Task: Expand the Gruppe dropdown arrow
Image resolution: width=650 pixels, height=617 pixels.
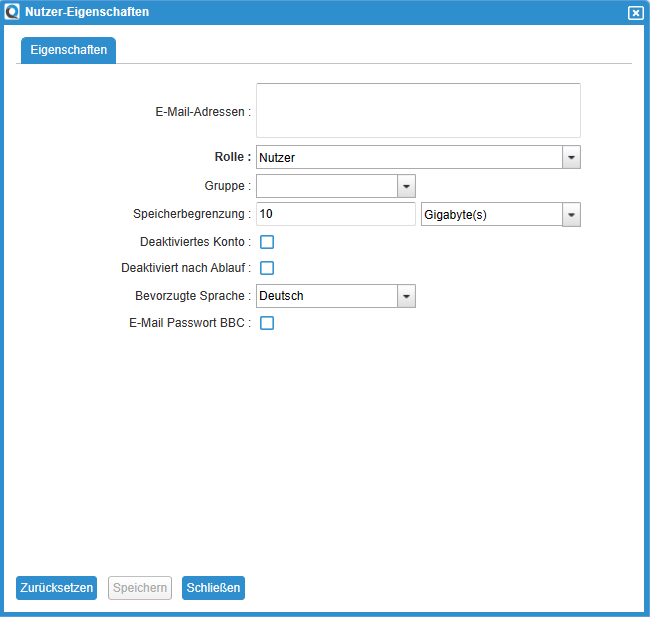Action: [x=406, y=186]
